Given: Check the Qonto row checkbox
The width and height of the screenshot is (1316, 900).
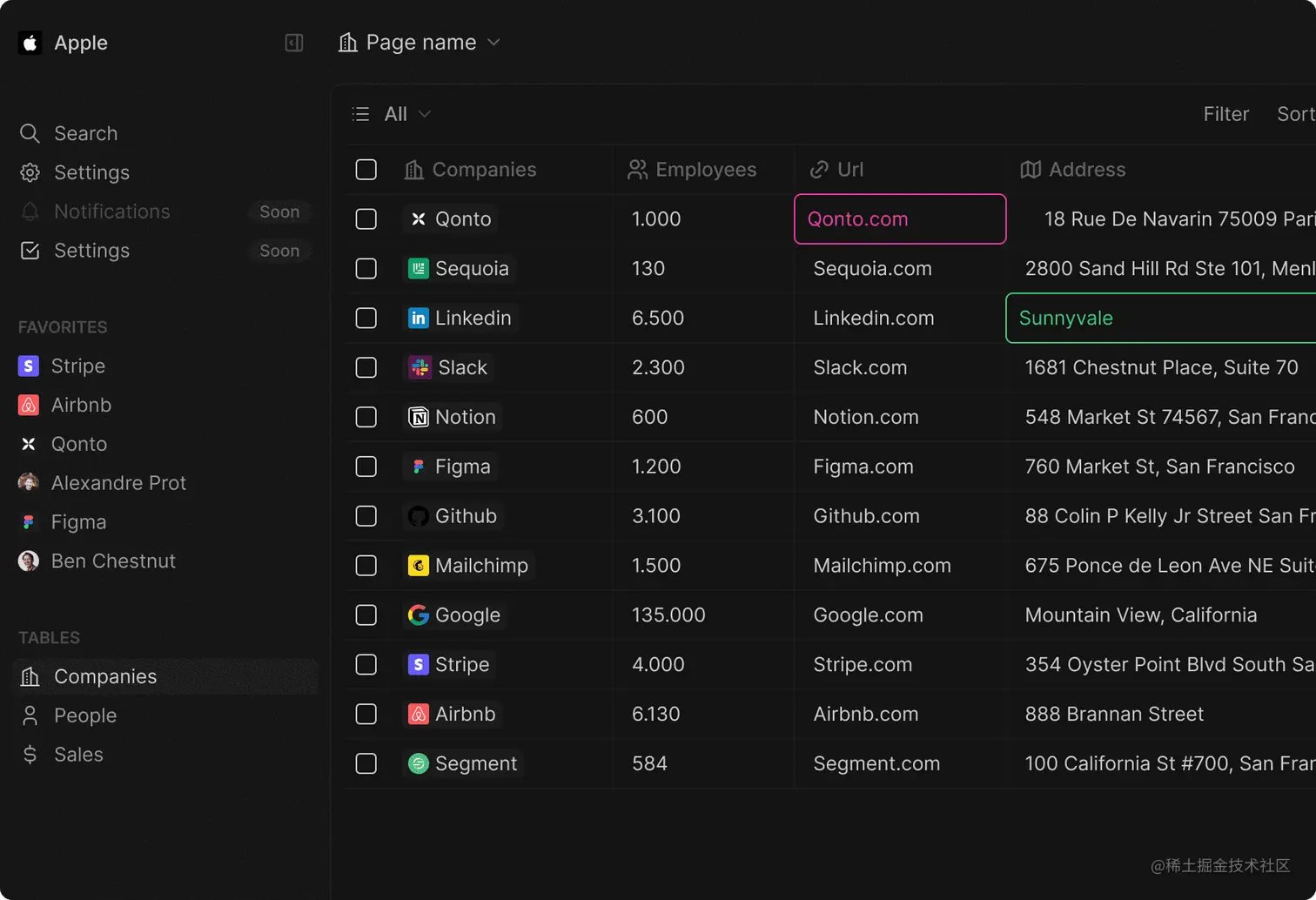Looking at the screenshot, I should coord(366,219).
